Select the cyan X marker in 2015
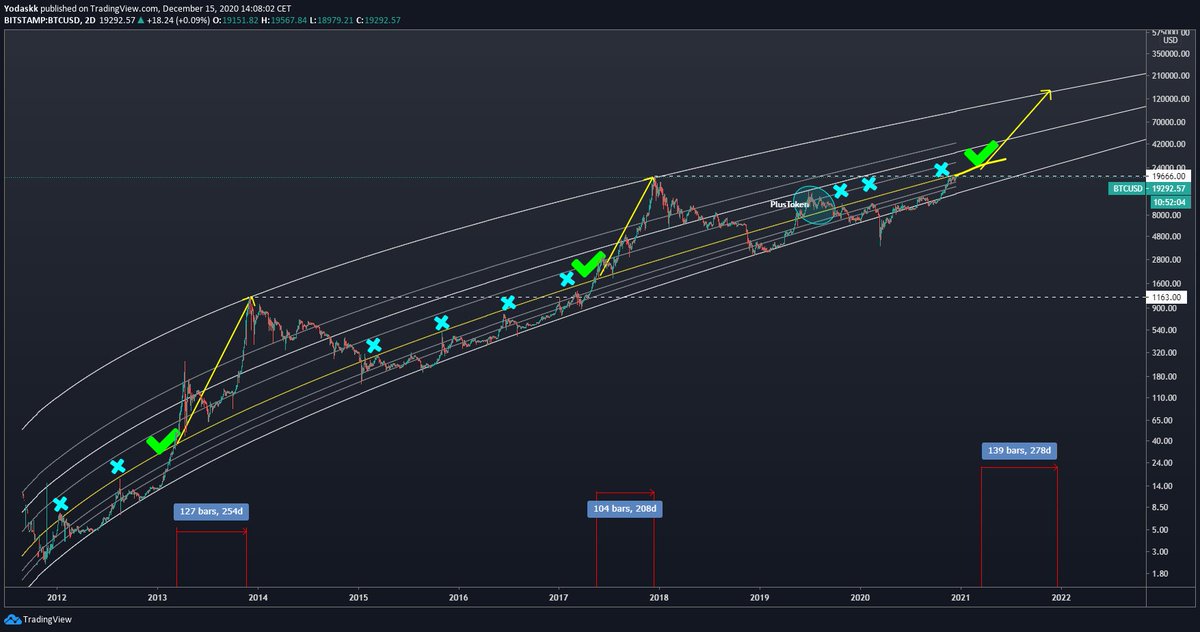The height and width of the screenshot is (632, 1200). point(374,344)
